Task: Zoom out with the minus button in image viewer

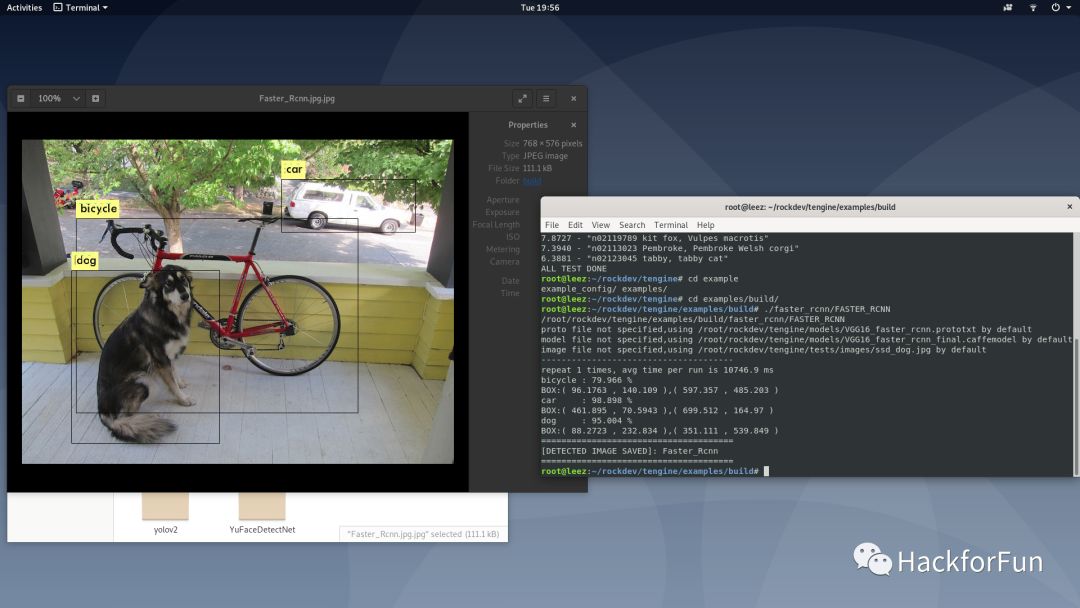Action: [21, 98]
